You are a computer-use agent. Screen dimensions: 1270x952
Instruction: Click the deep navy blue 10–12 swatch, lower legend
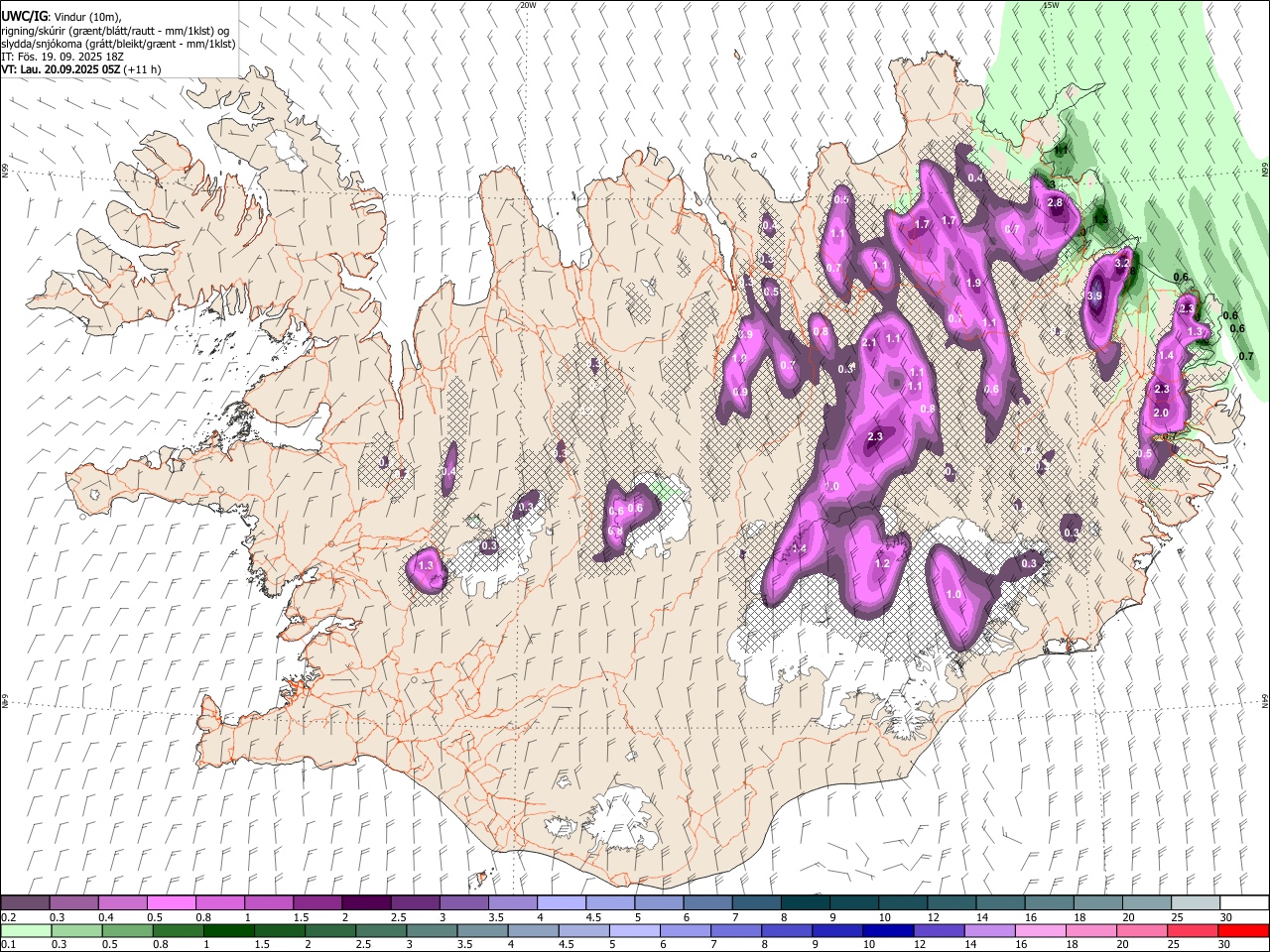(x=889, y=930)
